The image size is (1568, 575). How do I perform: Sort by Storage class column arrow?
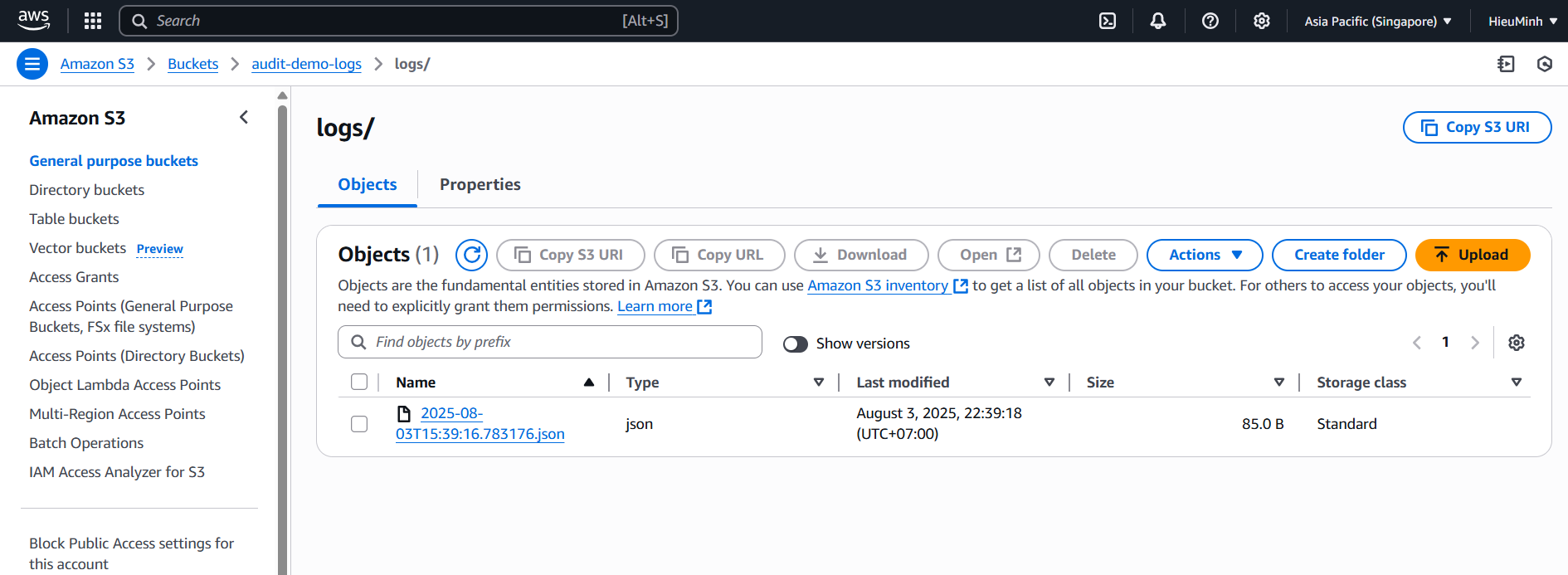click(1517, 383)
